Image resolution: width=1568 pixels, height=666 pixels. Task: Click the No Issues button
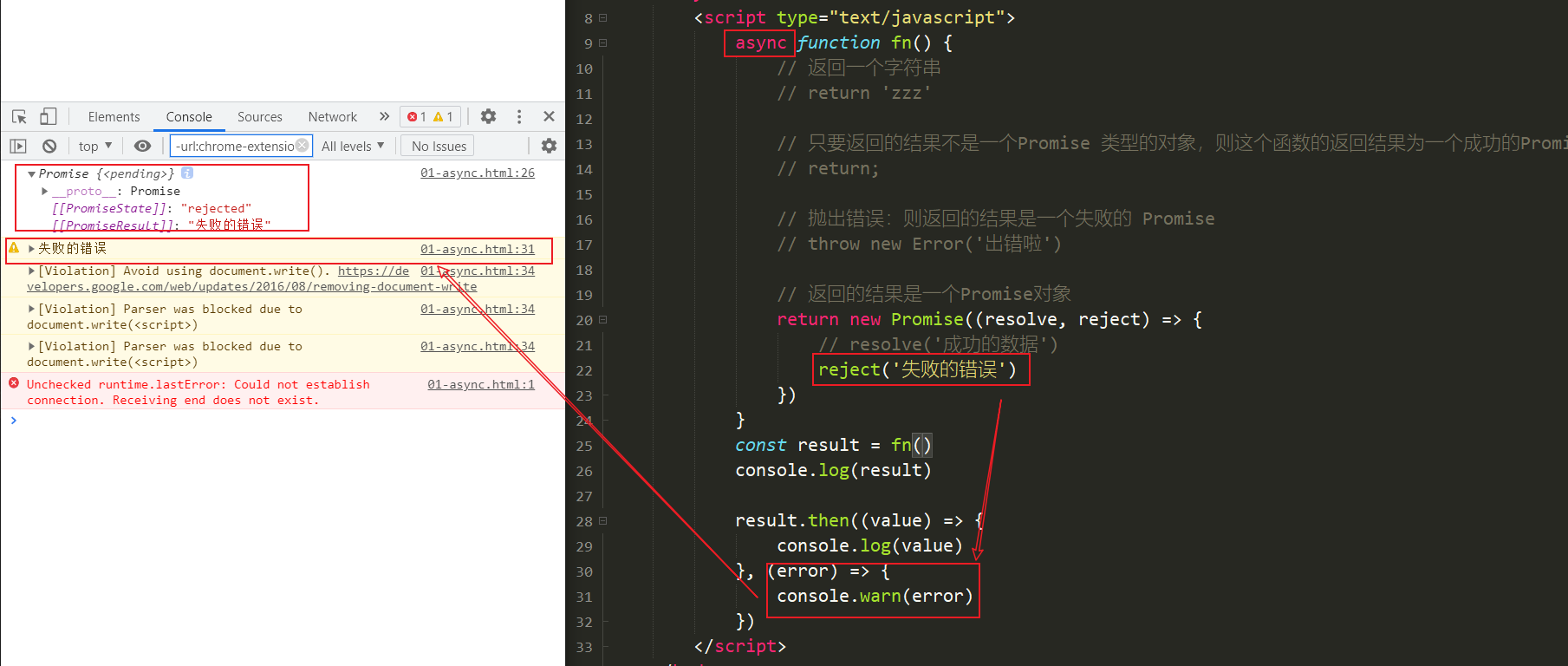pyautogui.click(x=439, y=146)
